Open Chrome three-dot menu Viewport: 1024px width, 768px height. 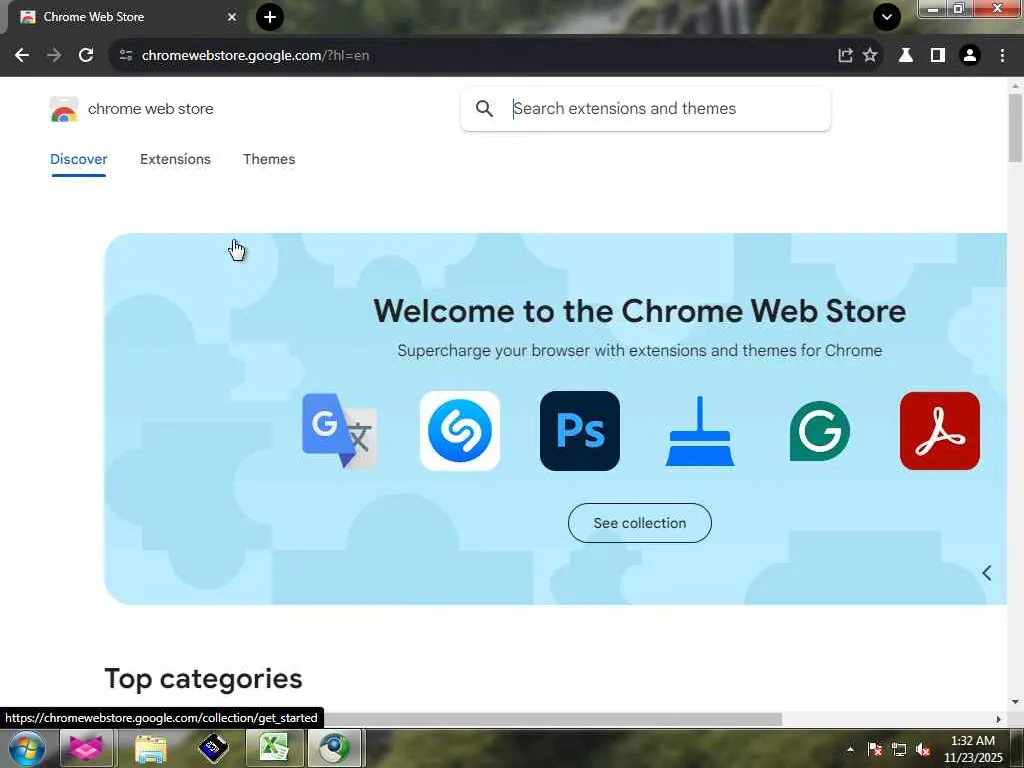click(x=1002, y=56)
